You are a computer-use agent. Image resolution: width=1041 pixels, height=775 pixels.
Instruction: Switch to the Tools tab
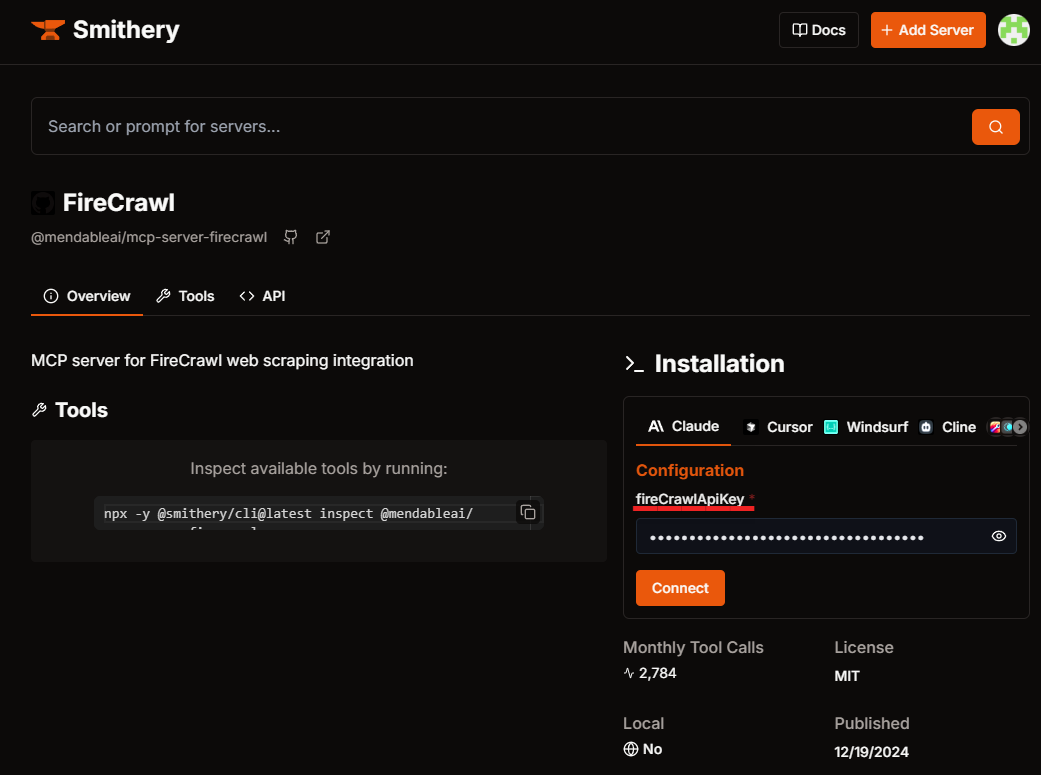(x=185, y=296)
